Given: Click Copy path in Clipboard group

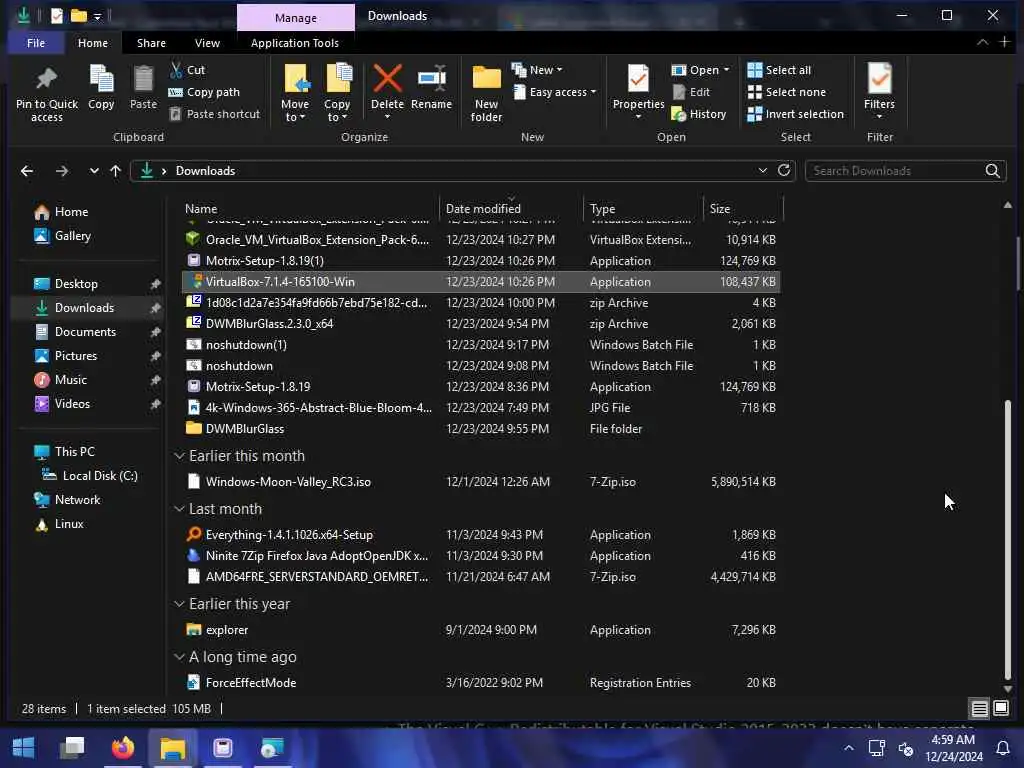Looking at the screenshot, I should click(x=204, y=92).
